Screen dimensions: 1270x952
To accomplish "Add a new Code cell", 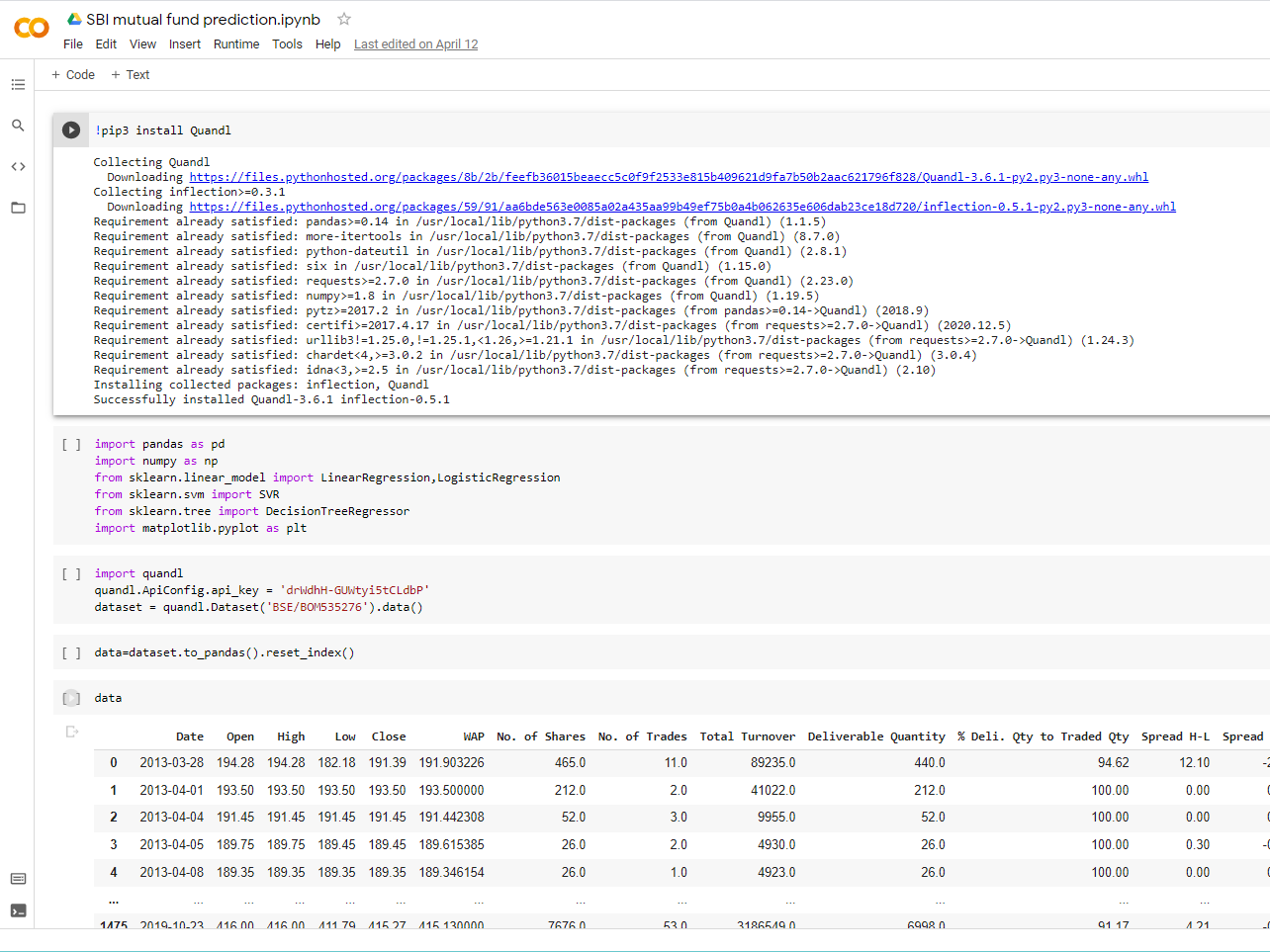I will 73,75.
